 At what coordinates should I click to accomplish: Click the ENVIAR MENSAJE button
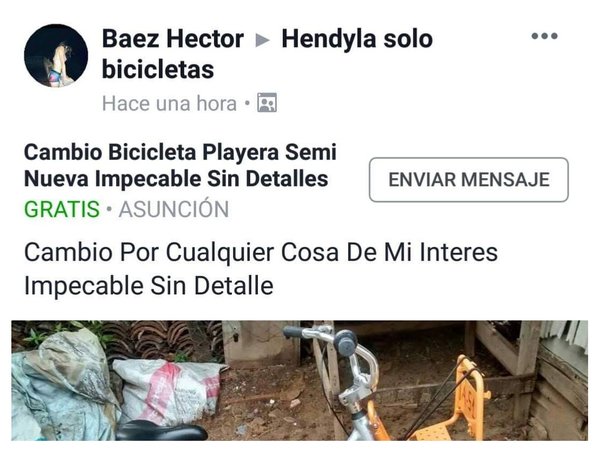point(469,179)
